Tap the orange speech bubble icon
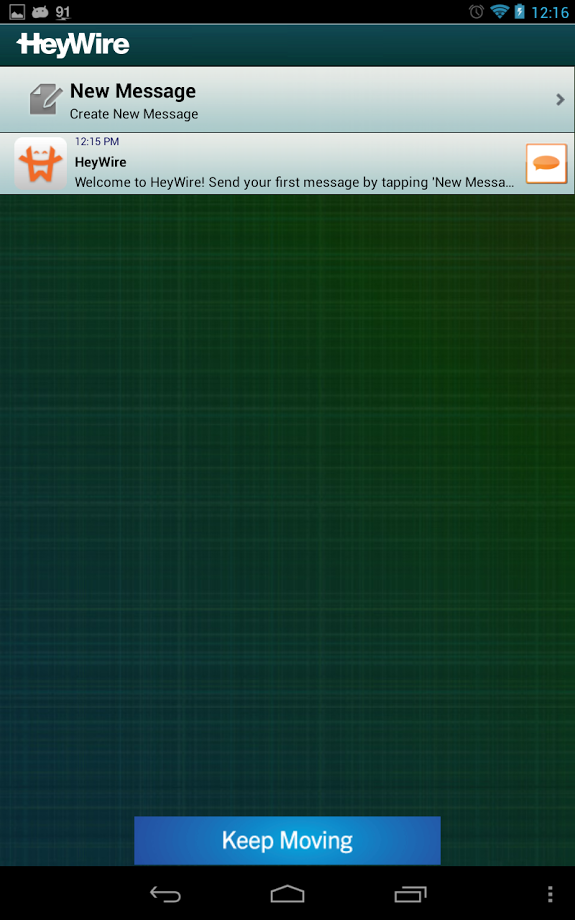This screenshot has height=920, width=575. click(x=546, y=164)
